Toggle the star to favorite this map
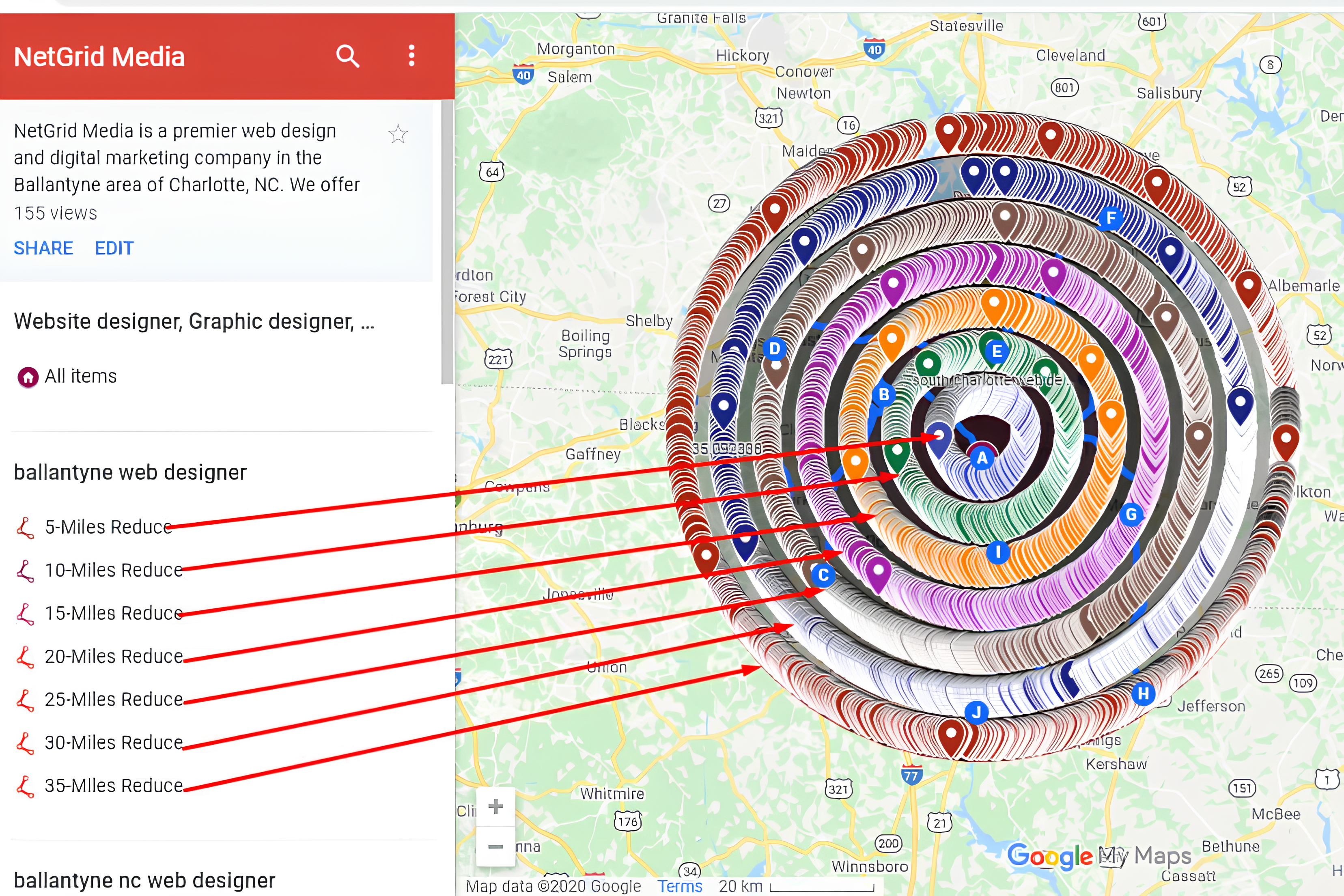This screenshot has height=896, width=1344. coord(398,134)
